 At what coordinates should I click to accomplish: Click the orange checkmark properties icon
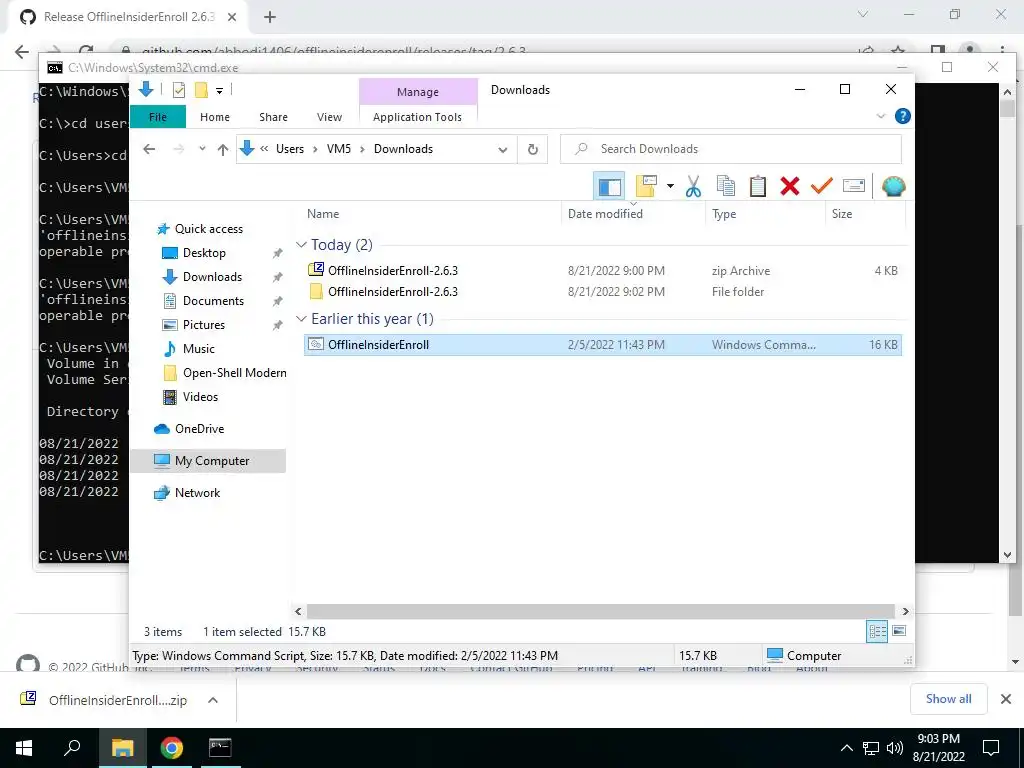822,187
